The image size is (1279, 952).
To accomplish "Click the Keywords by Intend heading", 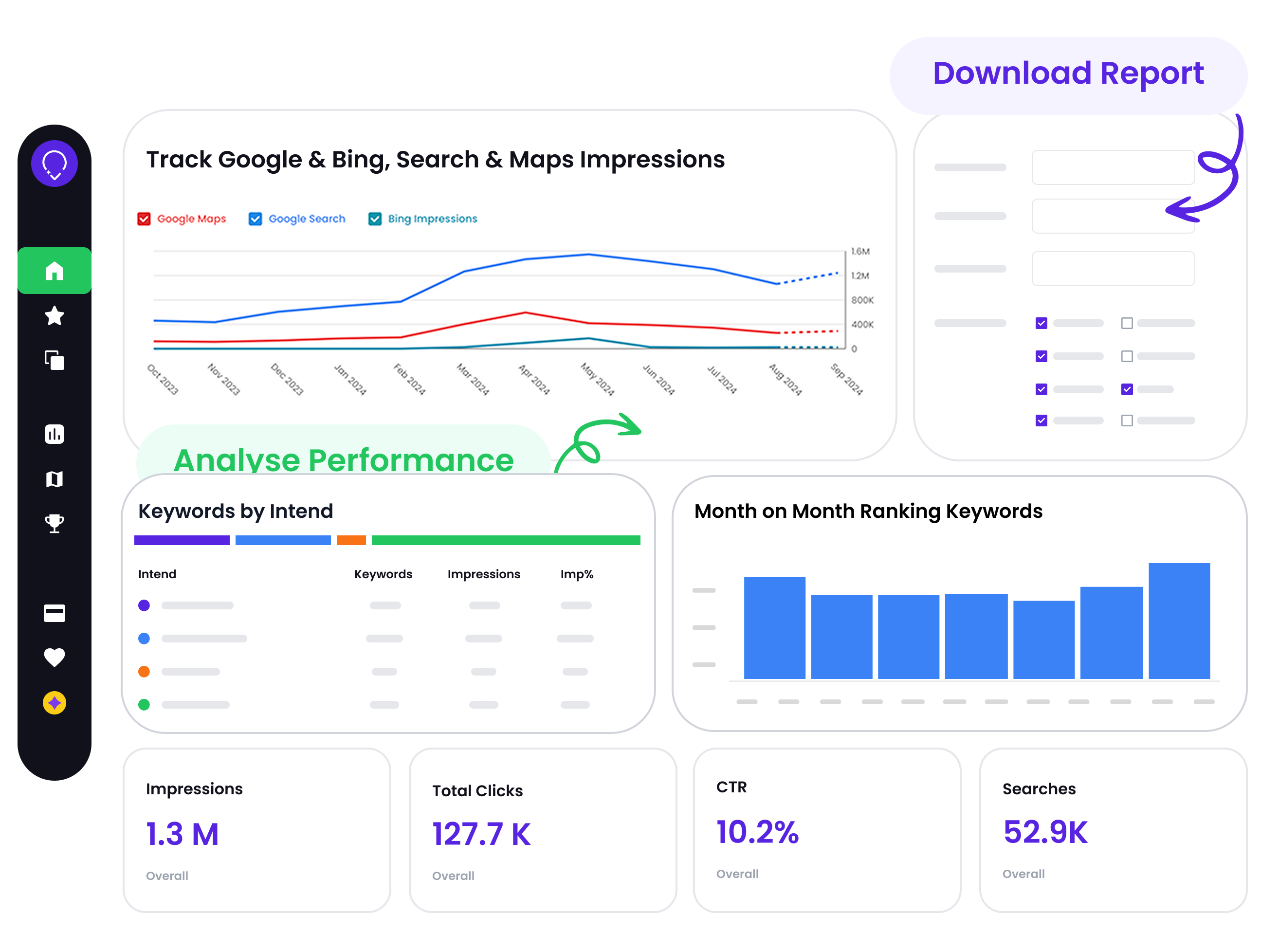I will [235, 511].
